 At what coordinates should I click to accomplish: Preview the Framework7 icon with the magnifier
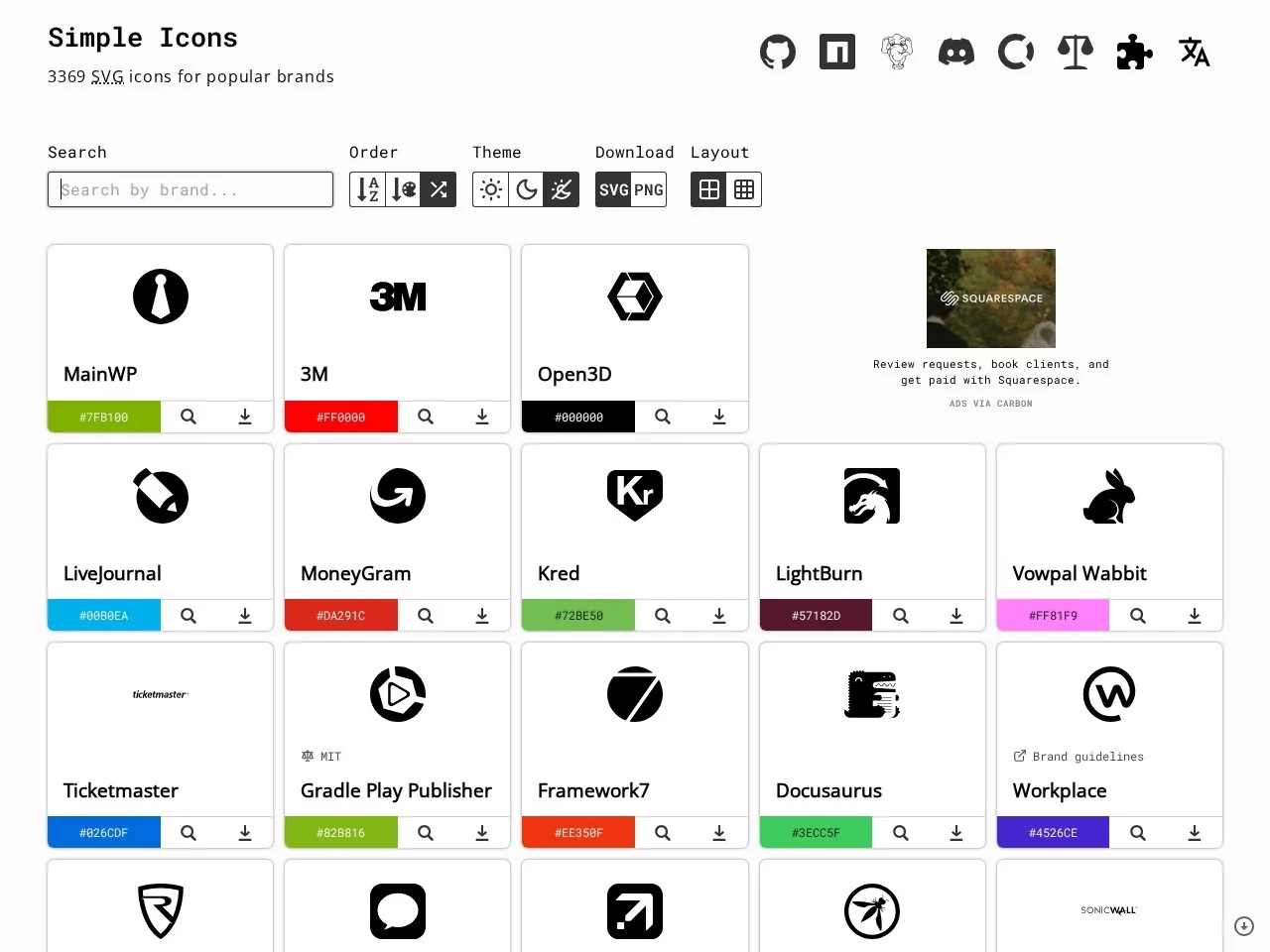click(x=662, y=832)
